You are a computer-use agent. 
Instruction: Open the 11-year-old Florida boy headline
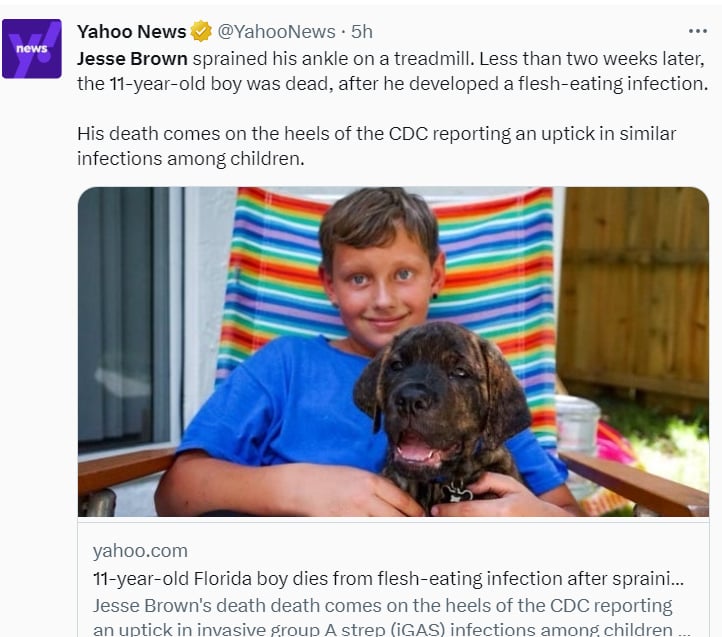[388, 579]
